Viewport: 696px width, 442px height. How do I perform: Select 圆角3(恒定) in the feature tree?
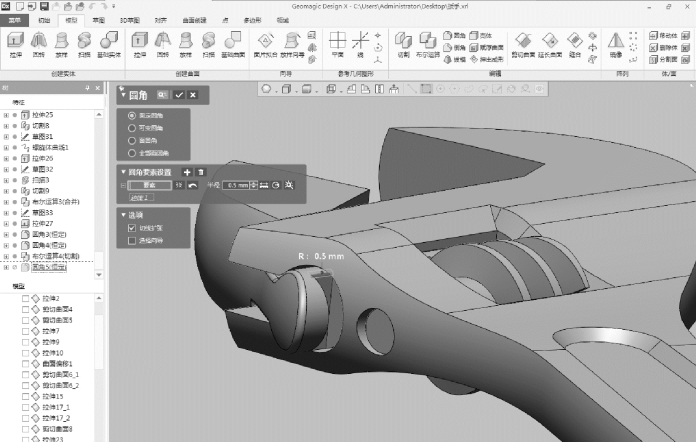coord(50,233)
